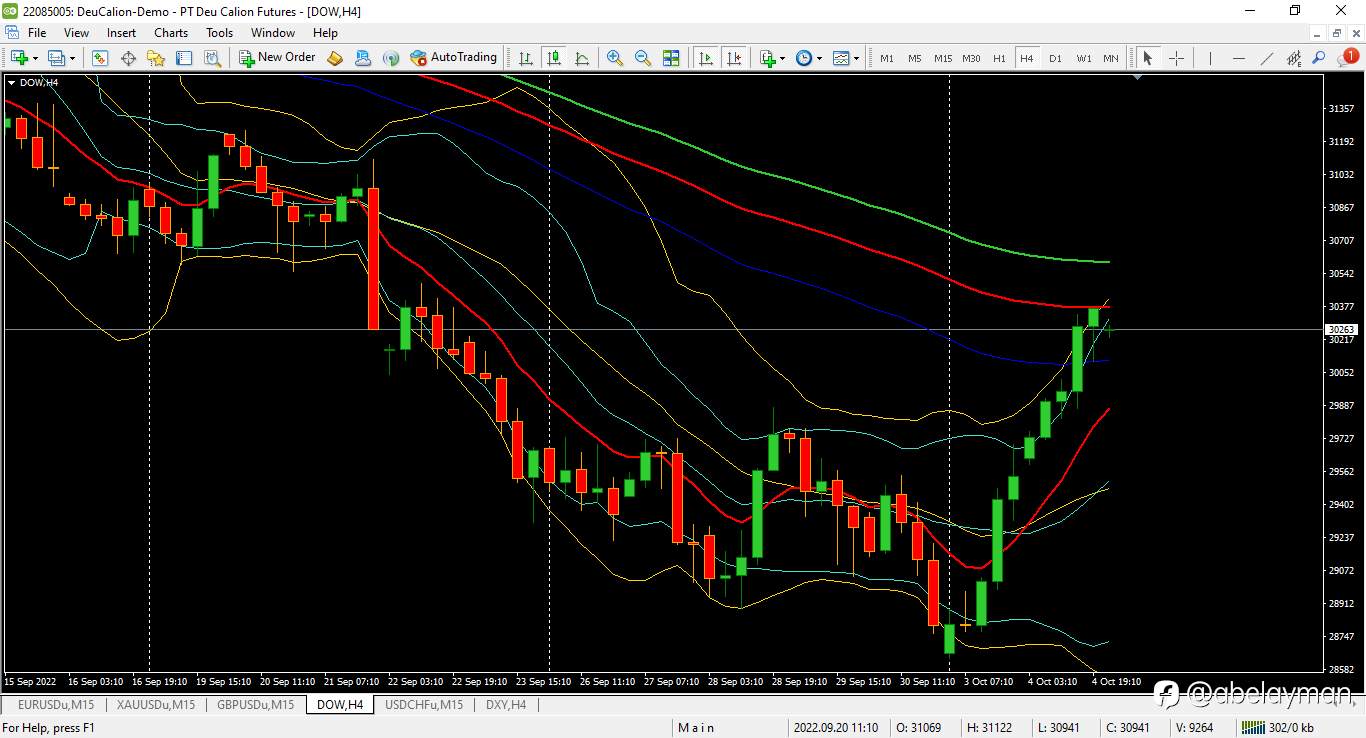
Task: Open the Indicators list icon
Action: (768, 58)
